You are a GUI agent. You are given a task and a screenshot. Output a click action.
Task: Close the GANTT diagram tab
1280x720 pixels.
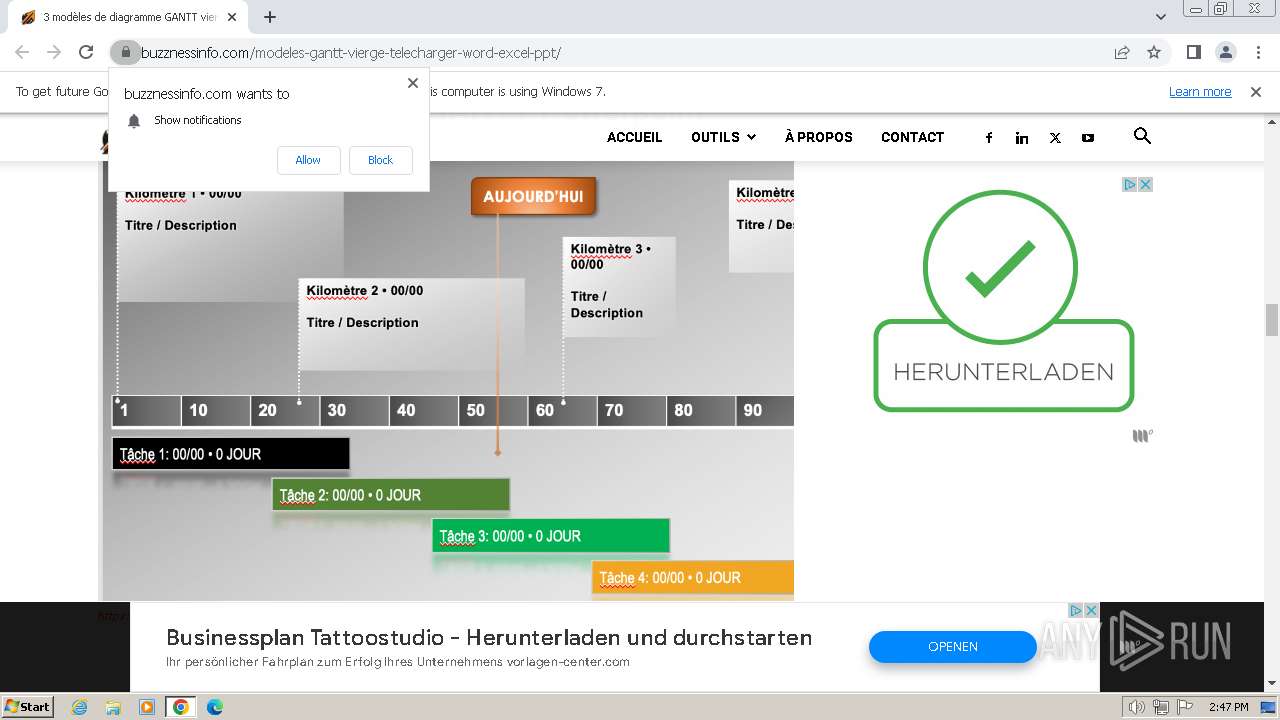click(x=232, y=17)
